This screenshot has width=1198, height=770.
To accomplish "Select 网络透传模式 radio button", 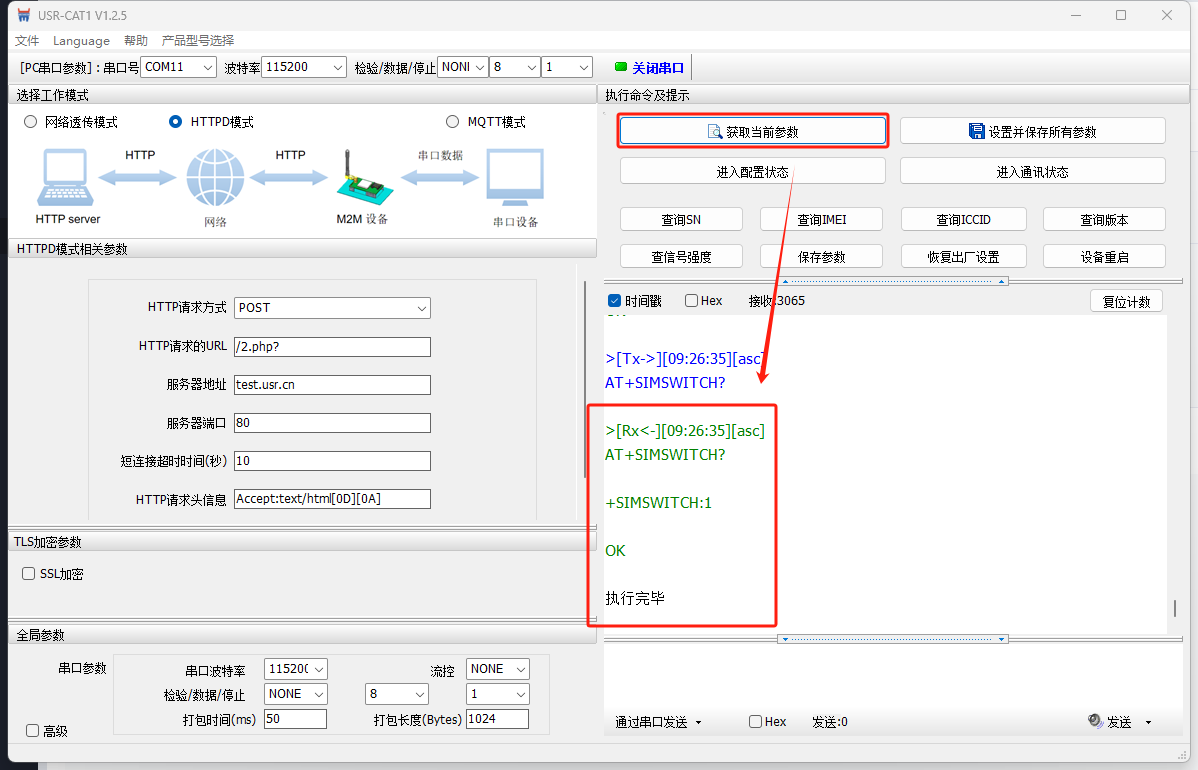I will point(31,122).
